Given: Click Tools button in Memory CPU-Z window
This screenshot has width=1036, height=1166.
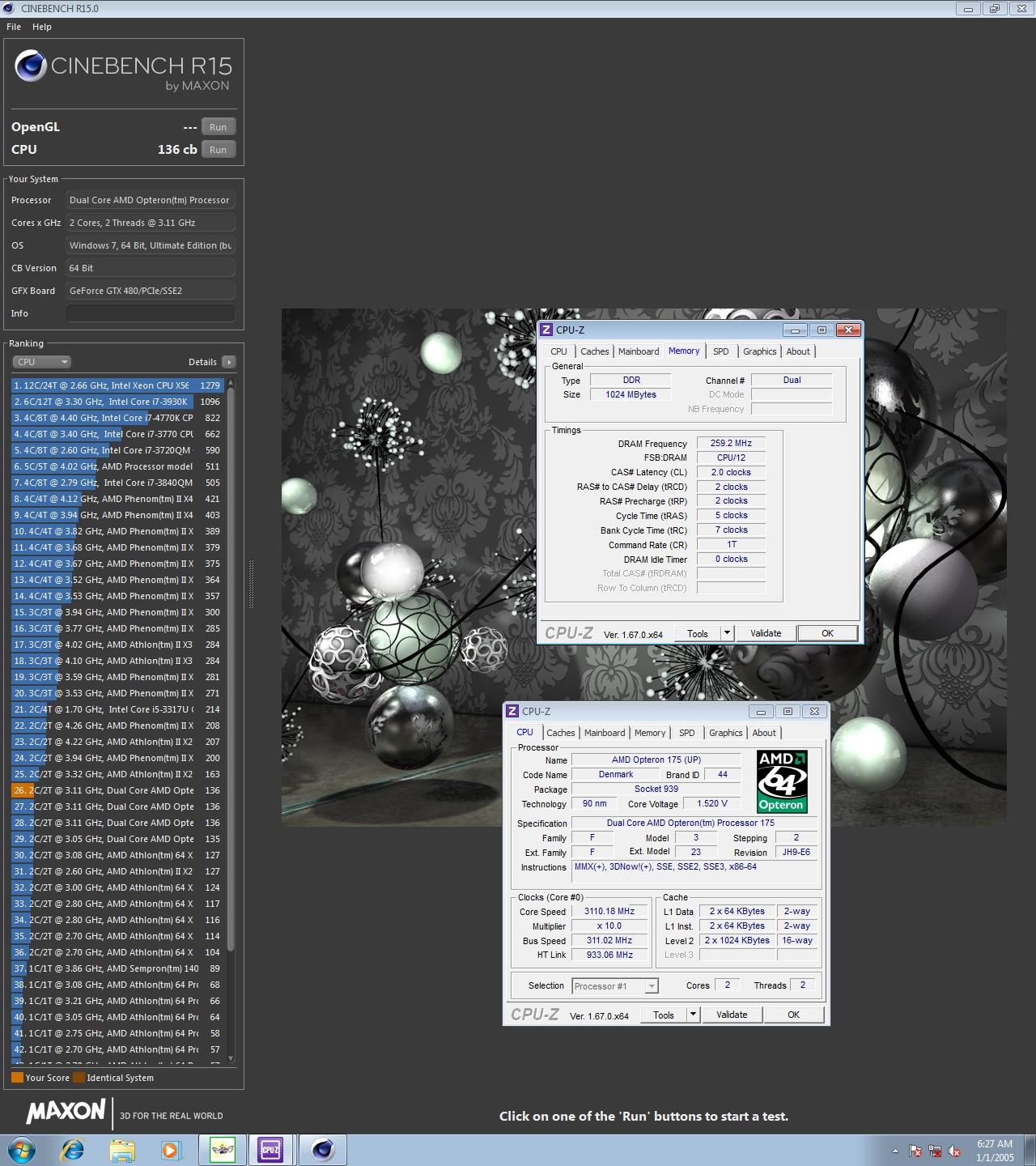Looking at the screenshot, I should (x=698, y=634).
